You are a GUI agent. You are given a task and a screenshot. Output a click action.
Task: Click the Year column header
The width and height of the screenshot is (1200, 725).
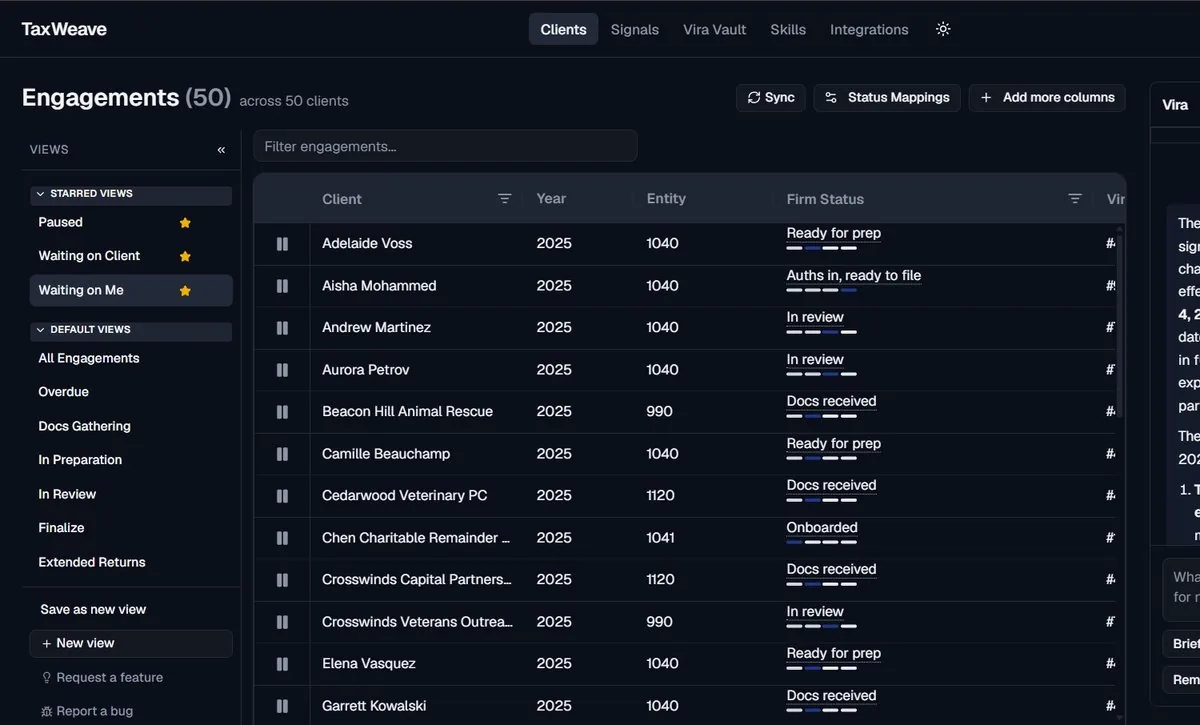pos(551,199)
